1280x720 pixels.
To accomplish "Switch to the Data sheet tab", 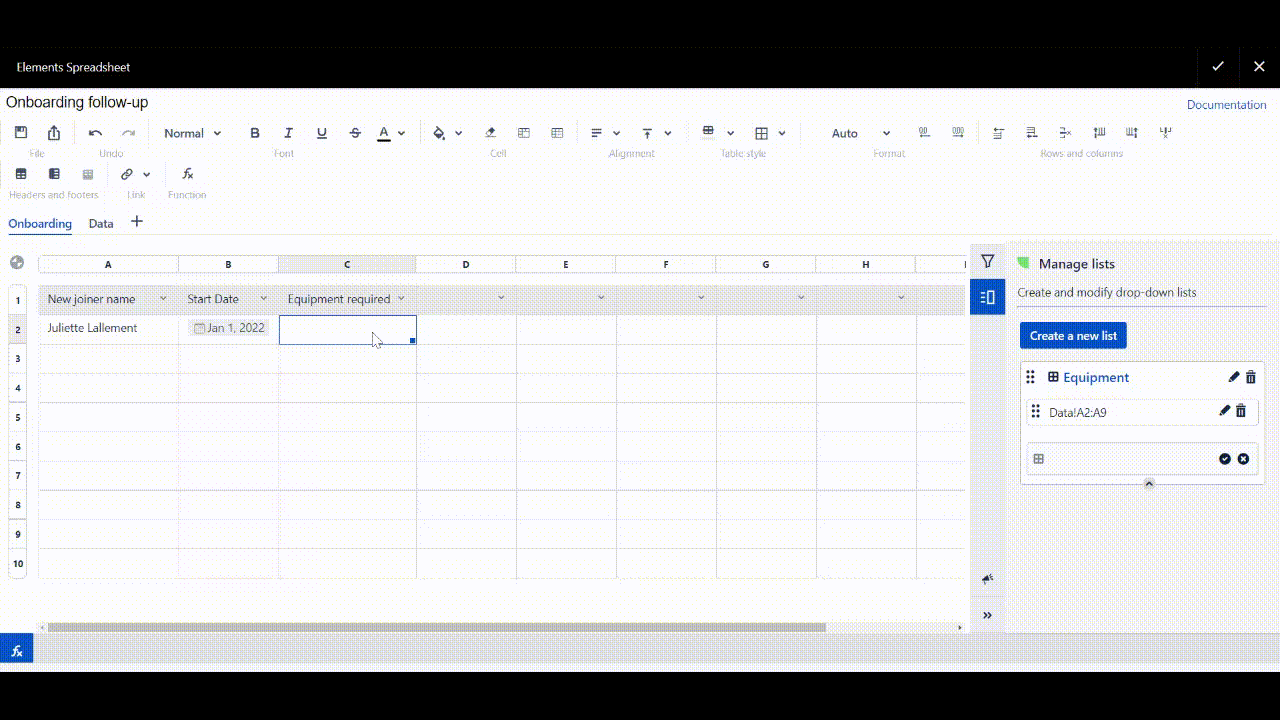I will pos(101,224).
